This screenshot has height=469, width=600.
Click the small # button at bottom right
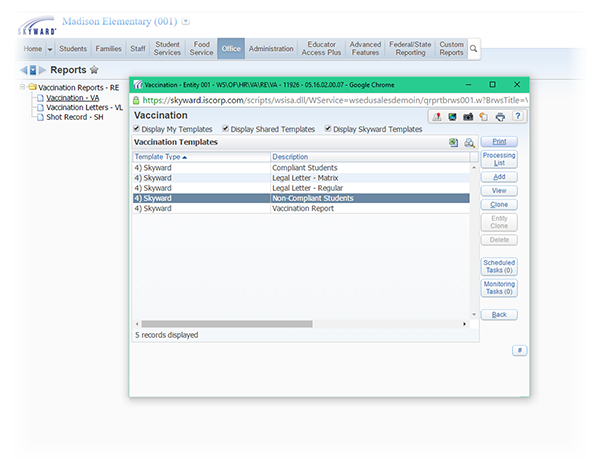519,350
